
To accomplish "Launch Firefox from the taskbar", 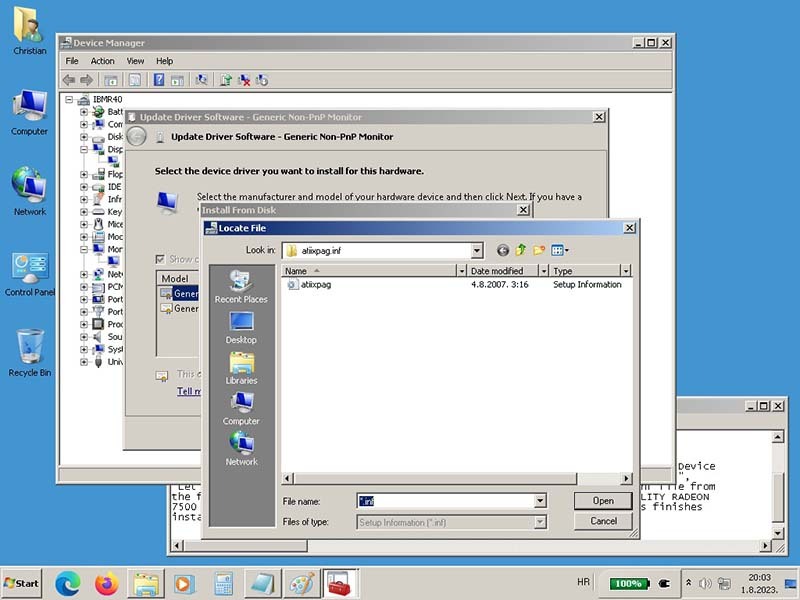I will click(106, 583).
